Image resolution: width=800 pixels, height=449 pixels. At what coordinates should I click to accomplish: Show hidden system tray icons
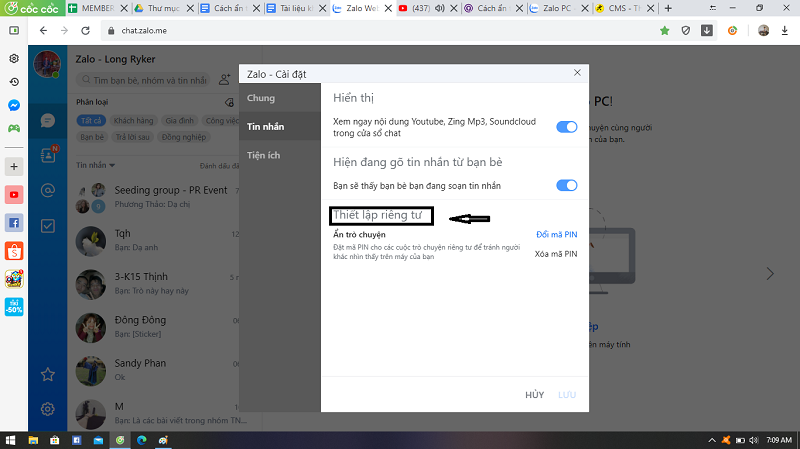pos(712,440)
